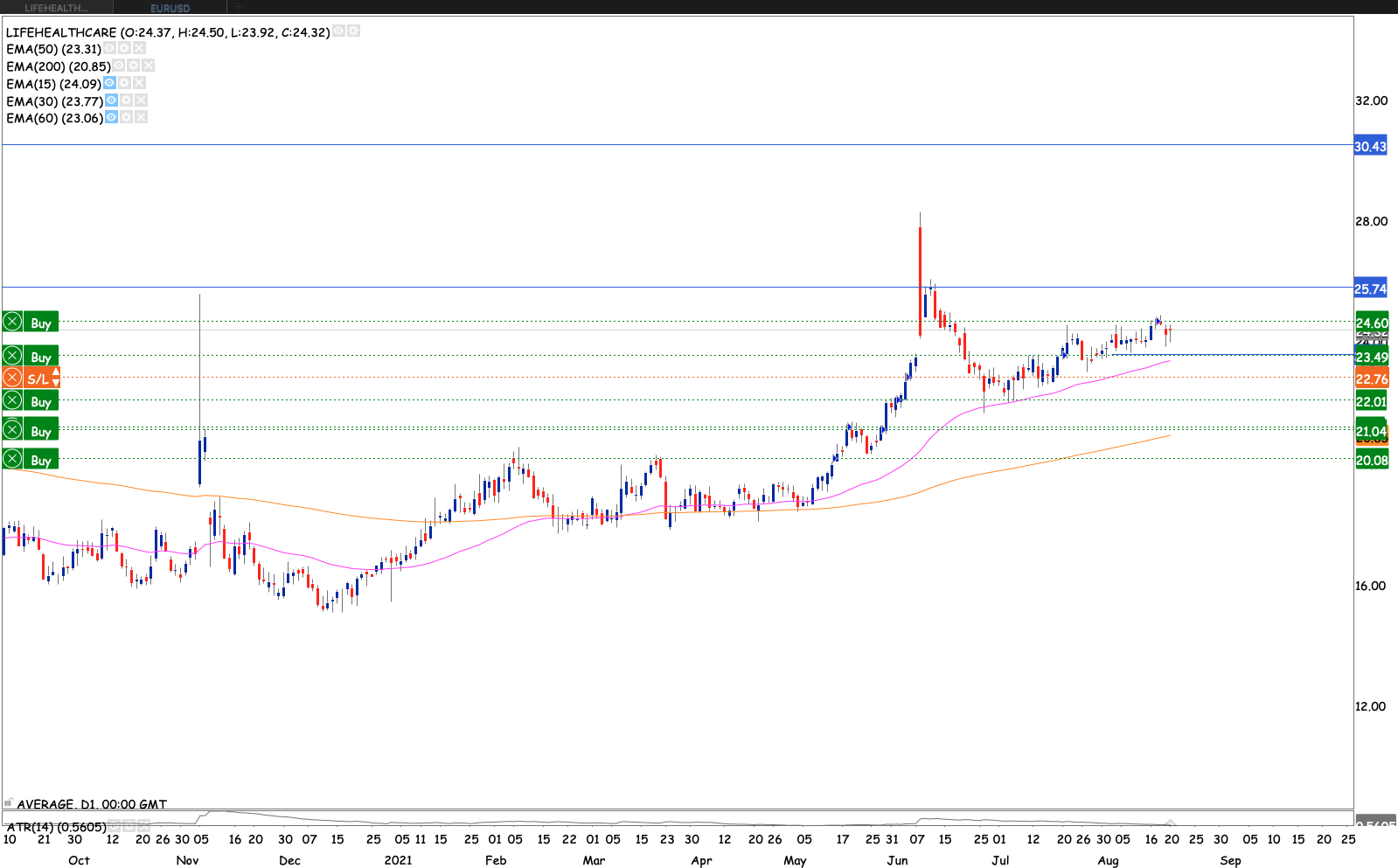Remove the EMA(200) indicator with its X icon
The image size is (1398, 868).
pos(149,66)
